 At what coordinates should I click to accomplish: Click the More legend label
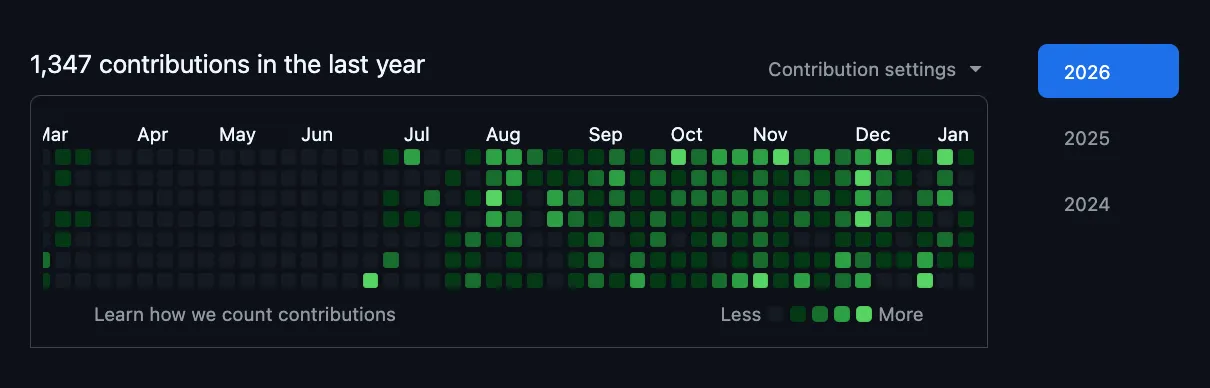(x=901, y=314)
